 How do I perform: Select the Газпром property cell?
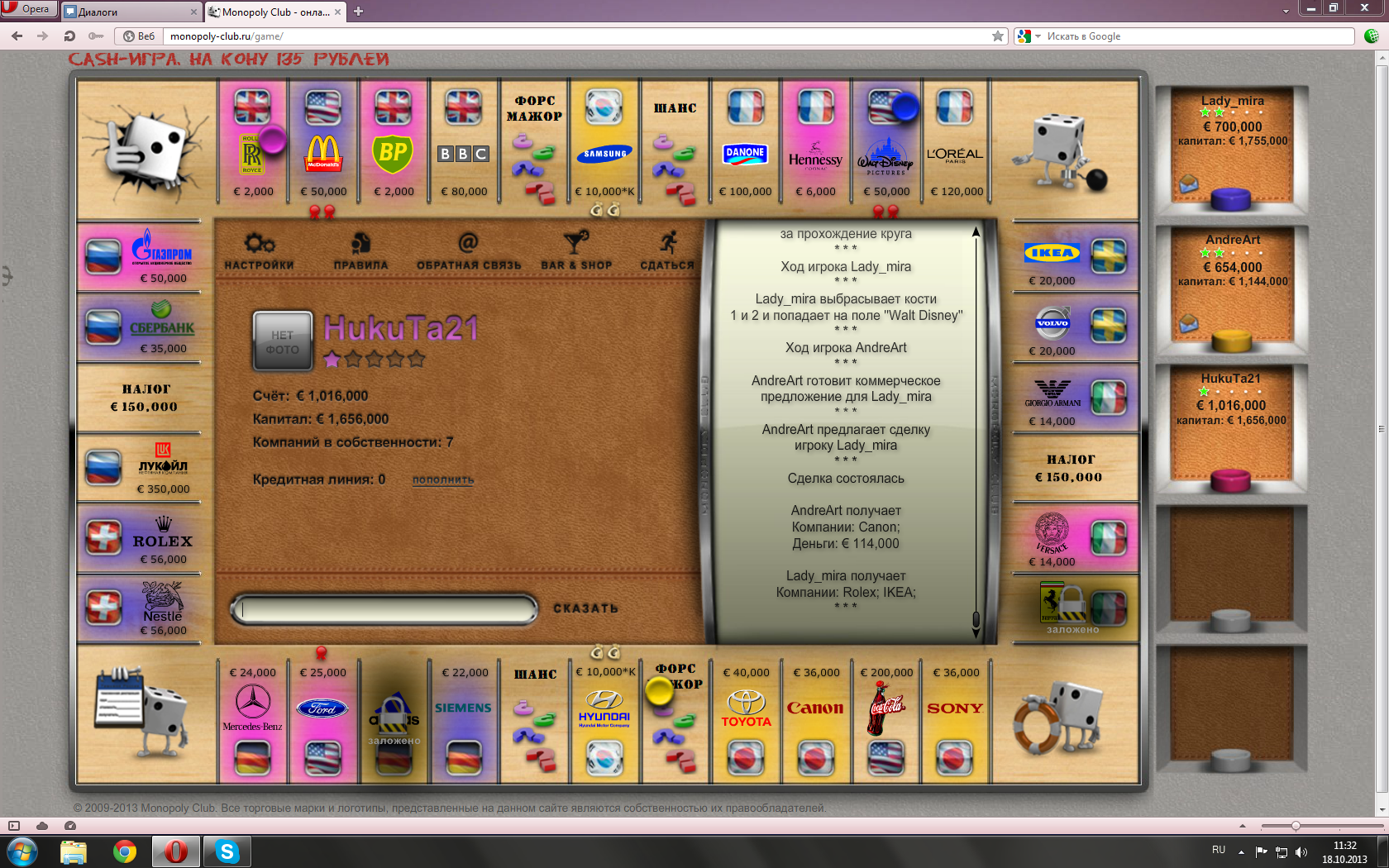coord(139,257)
